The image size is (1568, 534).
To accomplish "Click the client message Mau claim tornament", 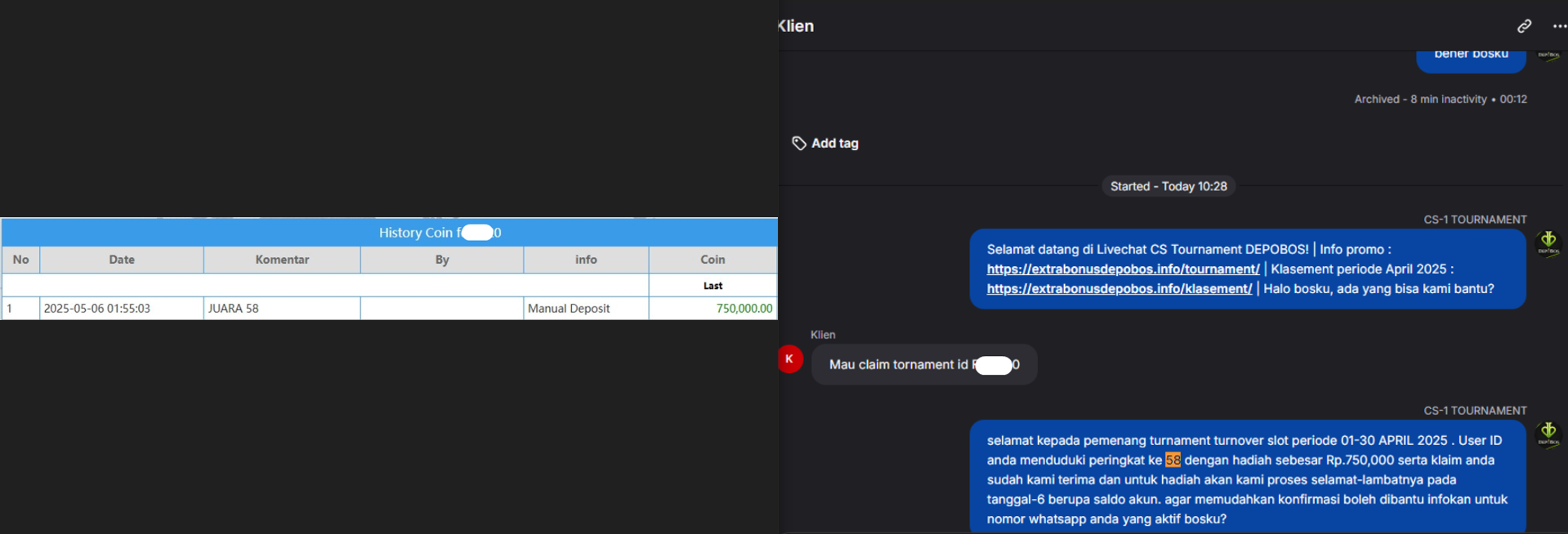I will click(x=924, y=365).
